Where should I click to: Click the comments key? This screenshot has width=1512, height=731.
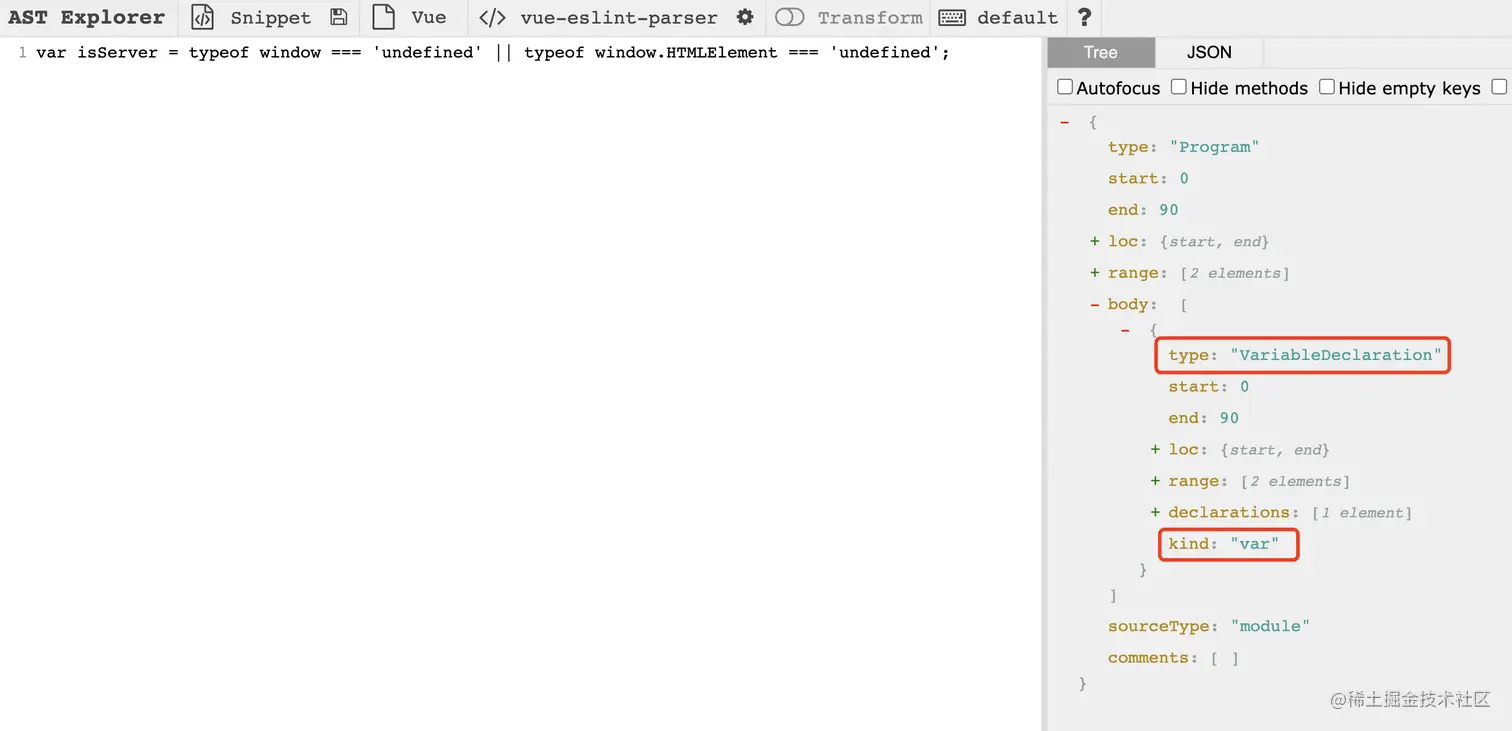[x=1148, y=658]
